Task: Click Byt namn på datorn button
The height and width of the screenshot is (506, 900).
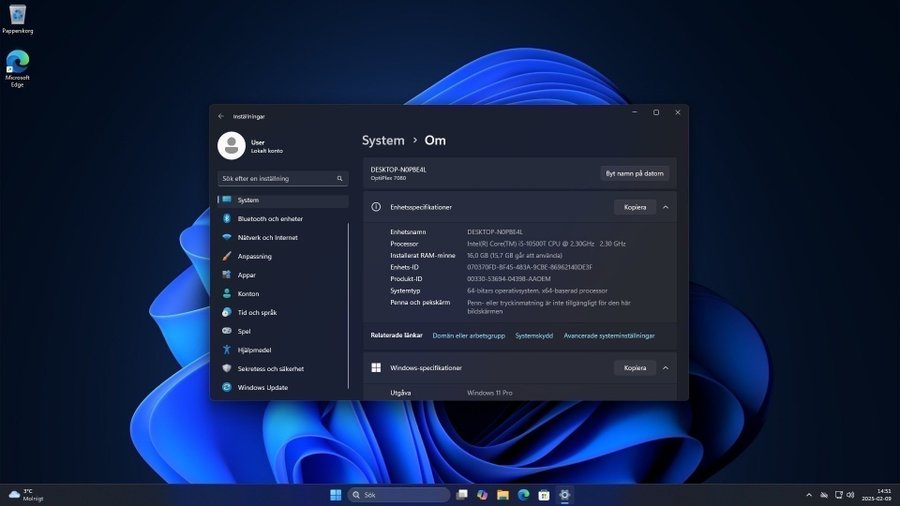Action: pos(634,173)
